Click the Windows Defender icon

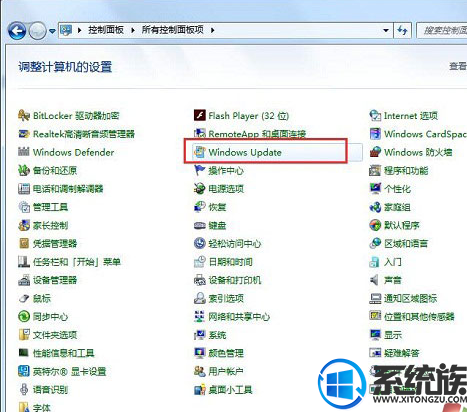tap(24, 152)
